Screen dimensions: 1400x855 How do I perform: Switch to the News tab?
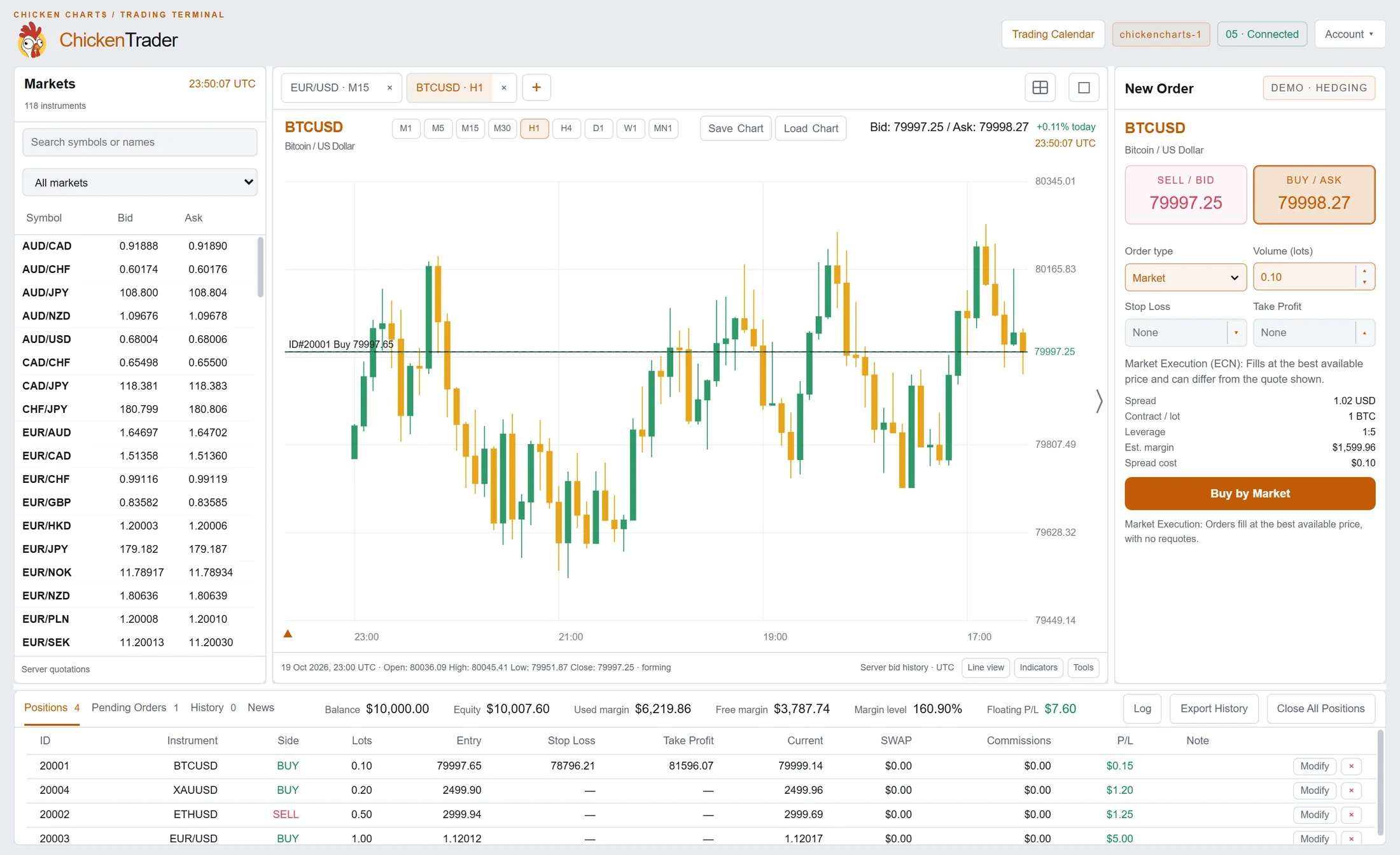click(261, 708)
